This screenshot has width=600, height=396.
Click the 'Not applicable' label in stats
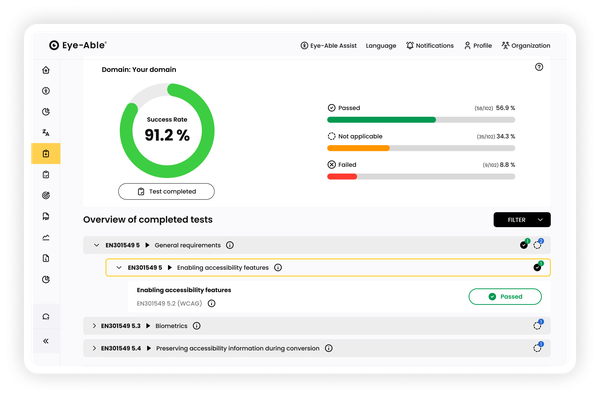[360, 136]
